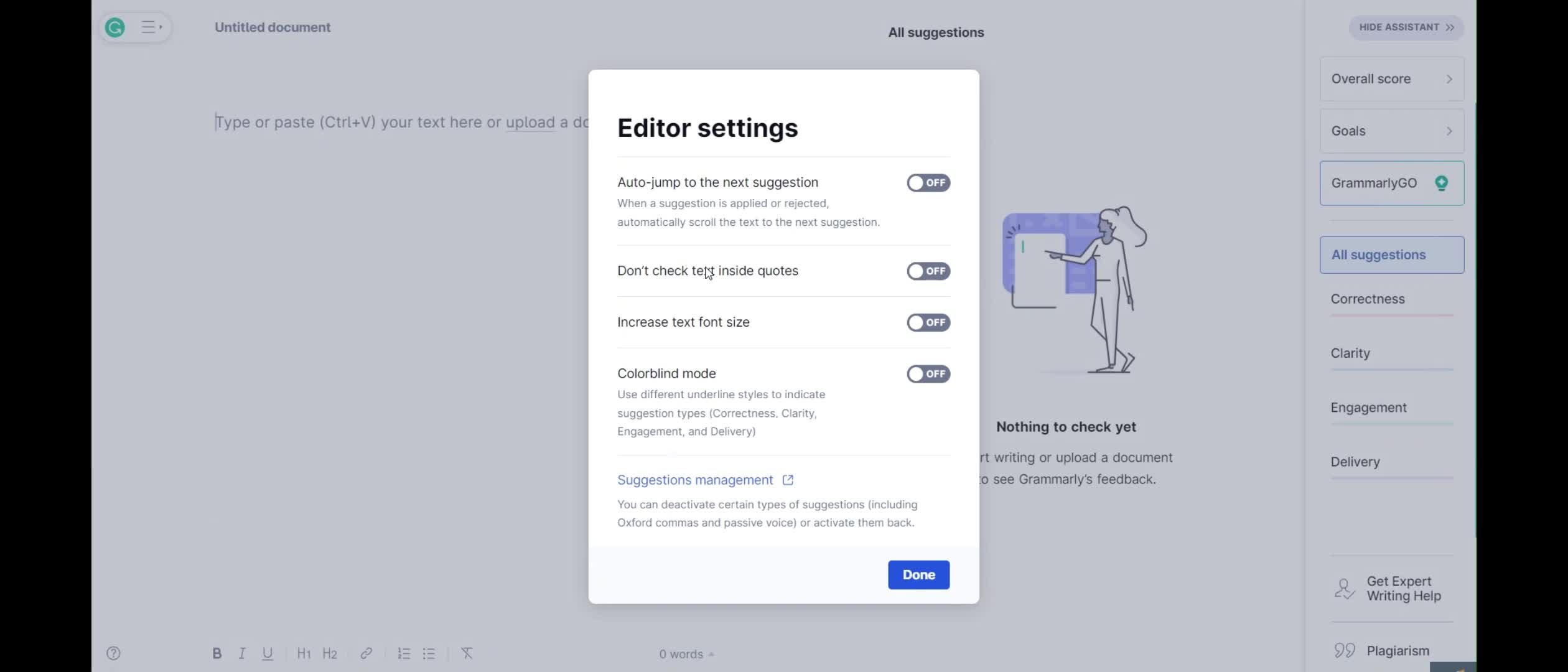The width and height of the screenshot is (1568, 672).
Task: Click the external link icon beside Suggestions management
Action: (788, 480)
